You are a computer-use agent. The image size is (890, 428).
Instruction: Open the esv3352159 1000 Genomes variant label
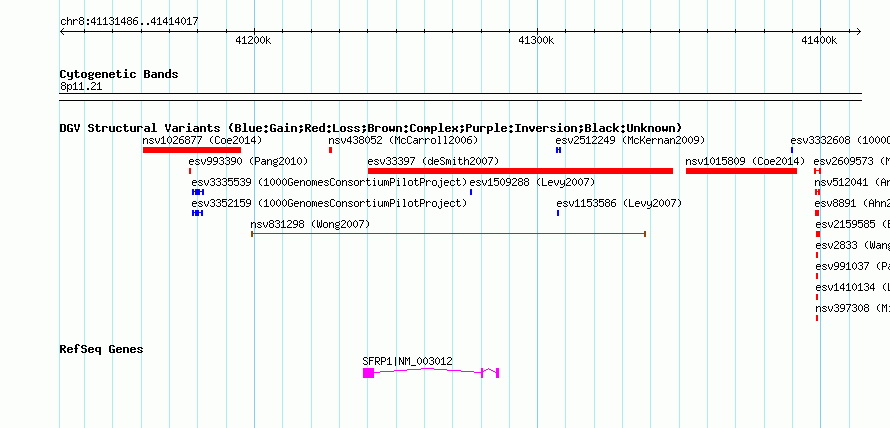pos(329,203)
